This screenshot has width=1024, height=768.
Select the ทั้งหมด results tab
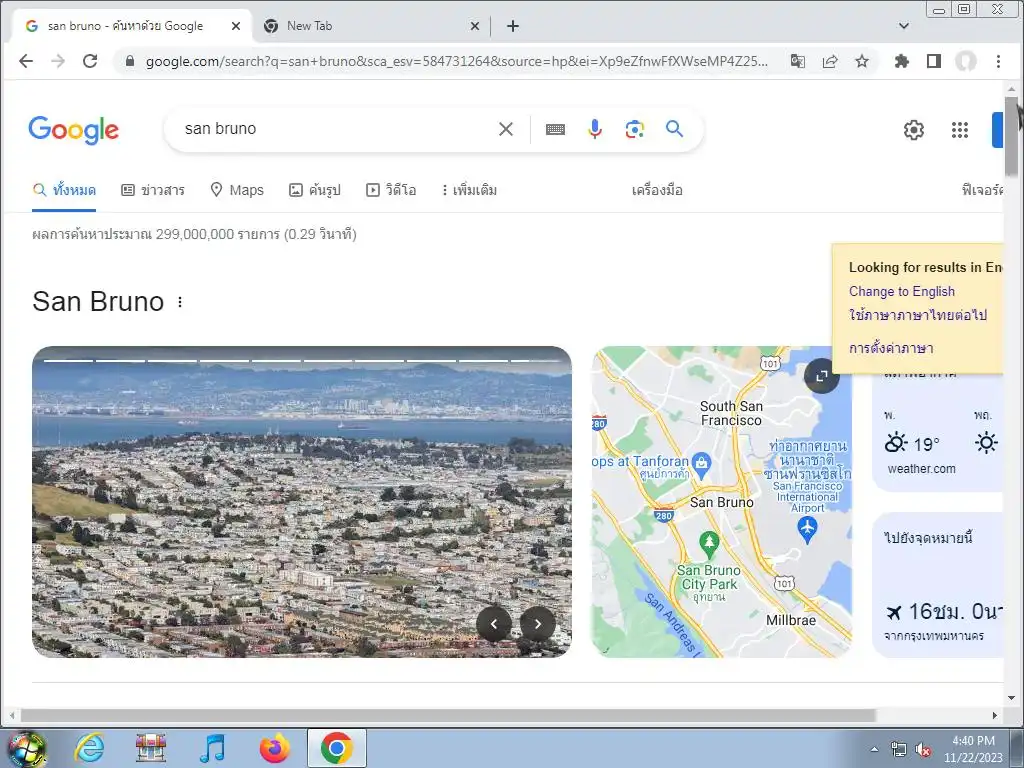tap(64, 190)
